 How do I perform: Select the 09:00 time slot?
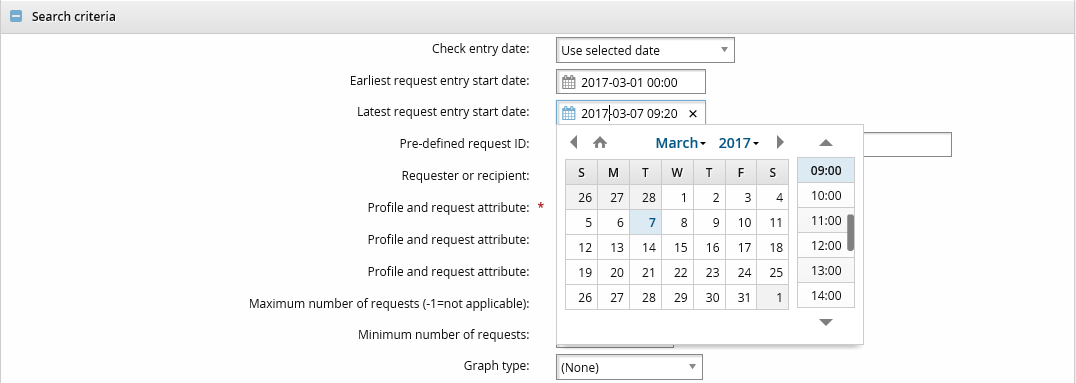(826, 170)
